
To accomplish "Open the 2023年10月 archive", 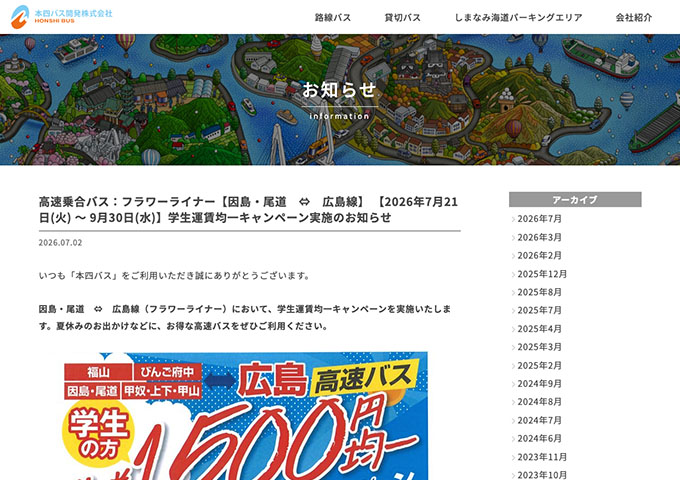I will [542, 475].
